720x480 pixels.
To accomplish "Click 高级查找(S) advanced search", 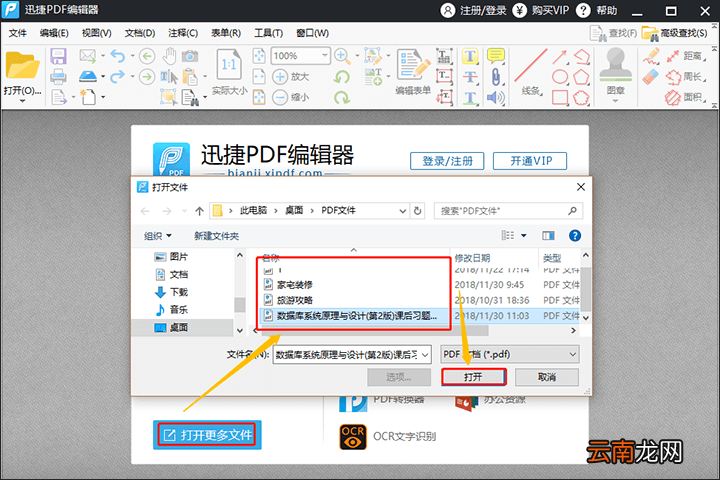I will [675, 33].
